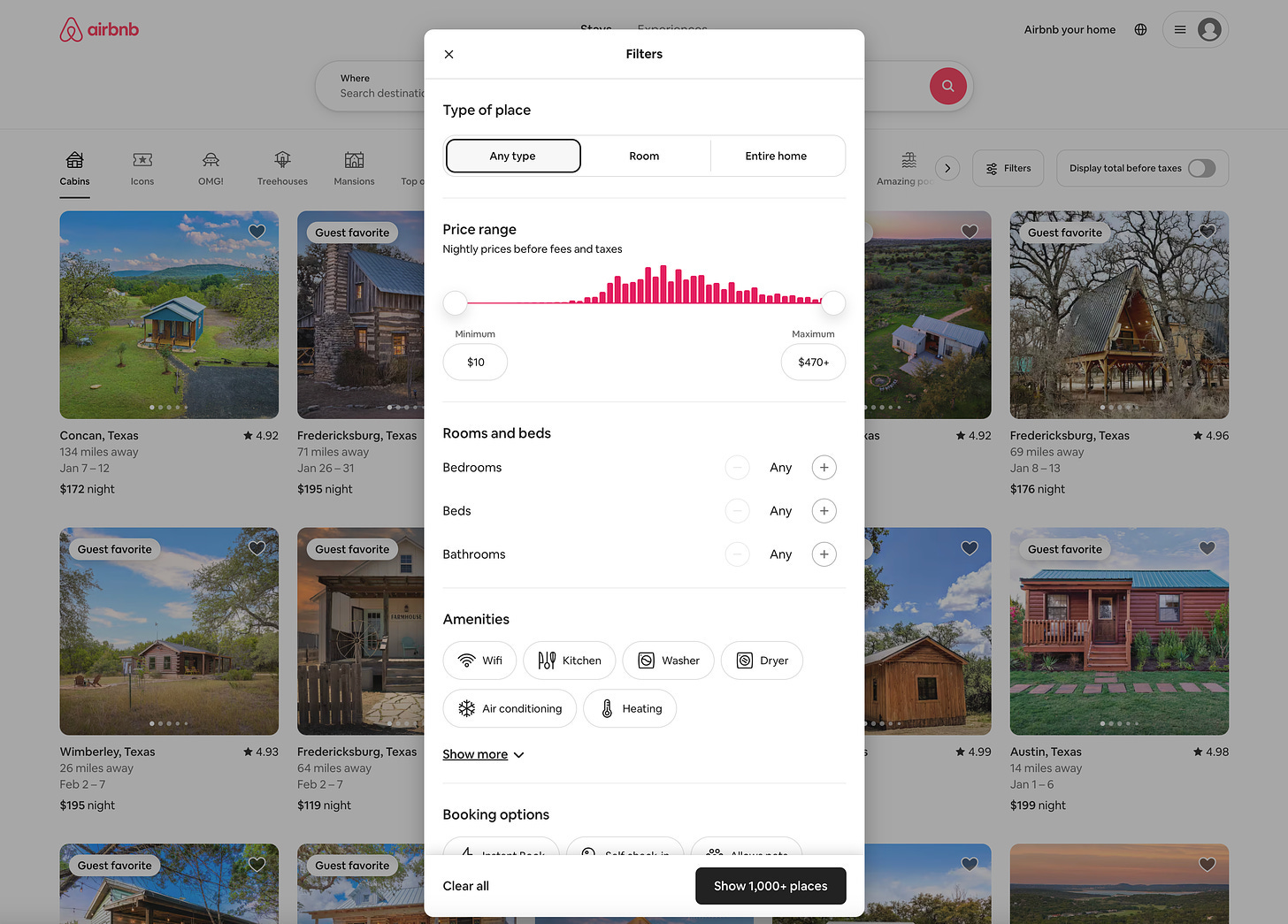Select the Amazing pools category tab
Image resolution: width=1288 pixels, height=924 pixels.
[905, 169]
